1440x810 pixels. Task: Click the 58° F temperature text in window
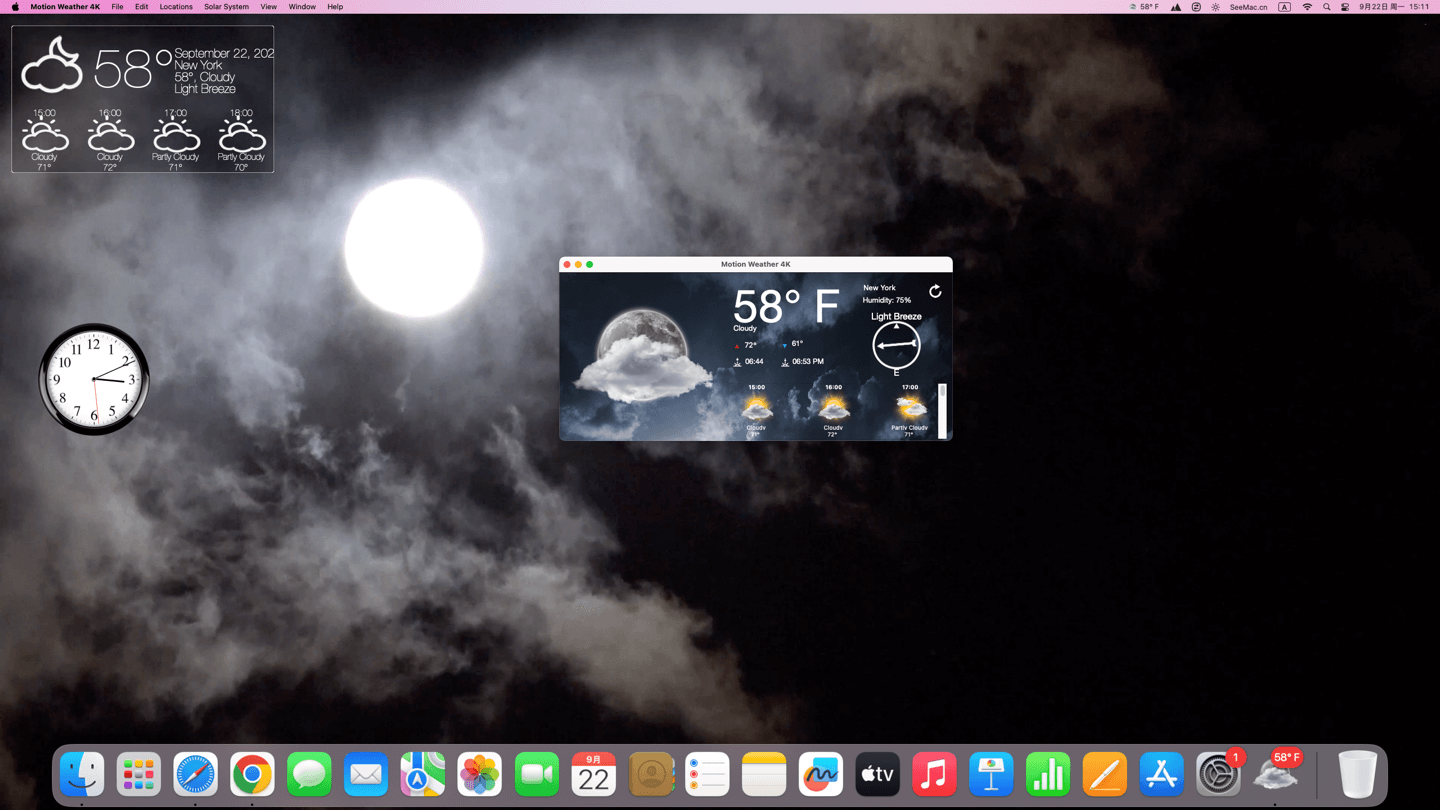[x=785, y=306]
